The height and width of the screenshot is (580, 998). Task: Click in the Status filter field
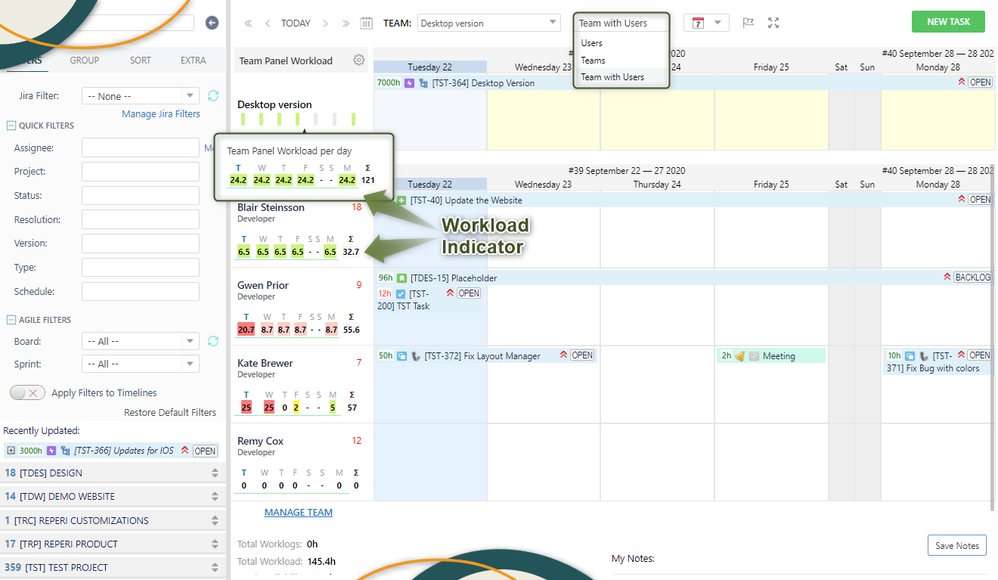tap(140, 195)
